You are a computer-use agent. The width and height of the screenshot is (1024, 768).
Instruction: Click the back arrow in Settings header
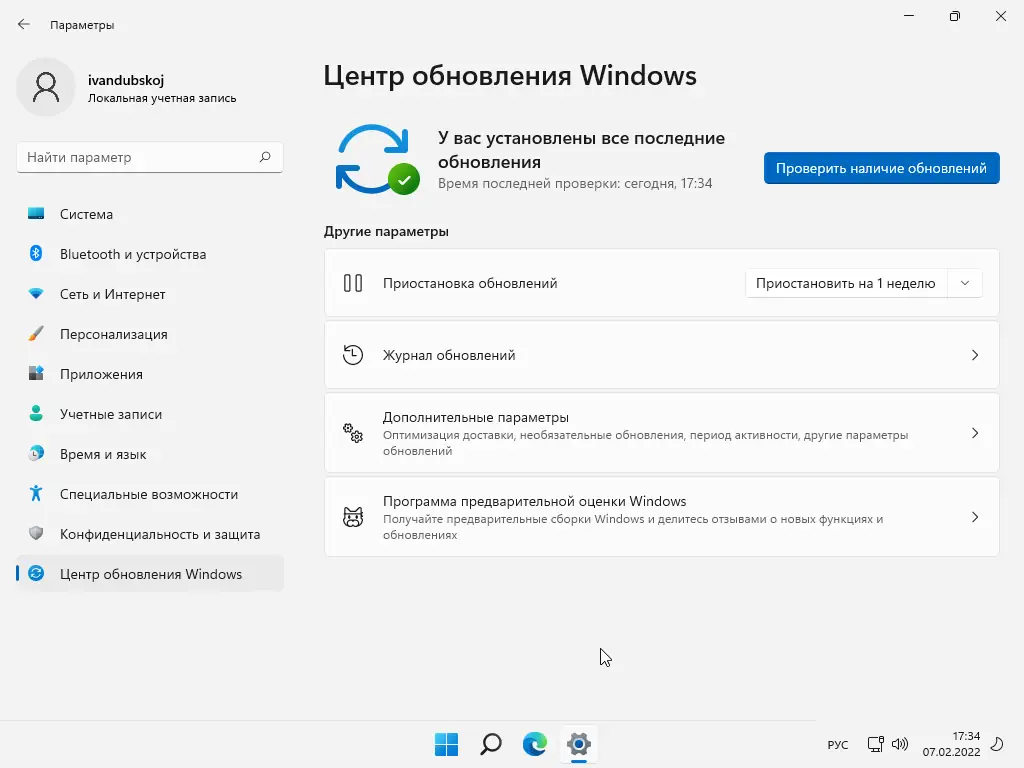click(24, 24)
